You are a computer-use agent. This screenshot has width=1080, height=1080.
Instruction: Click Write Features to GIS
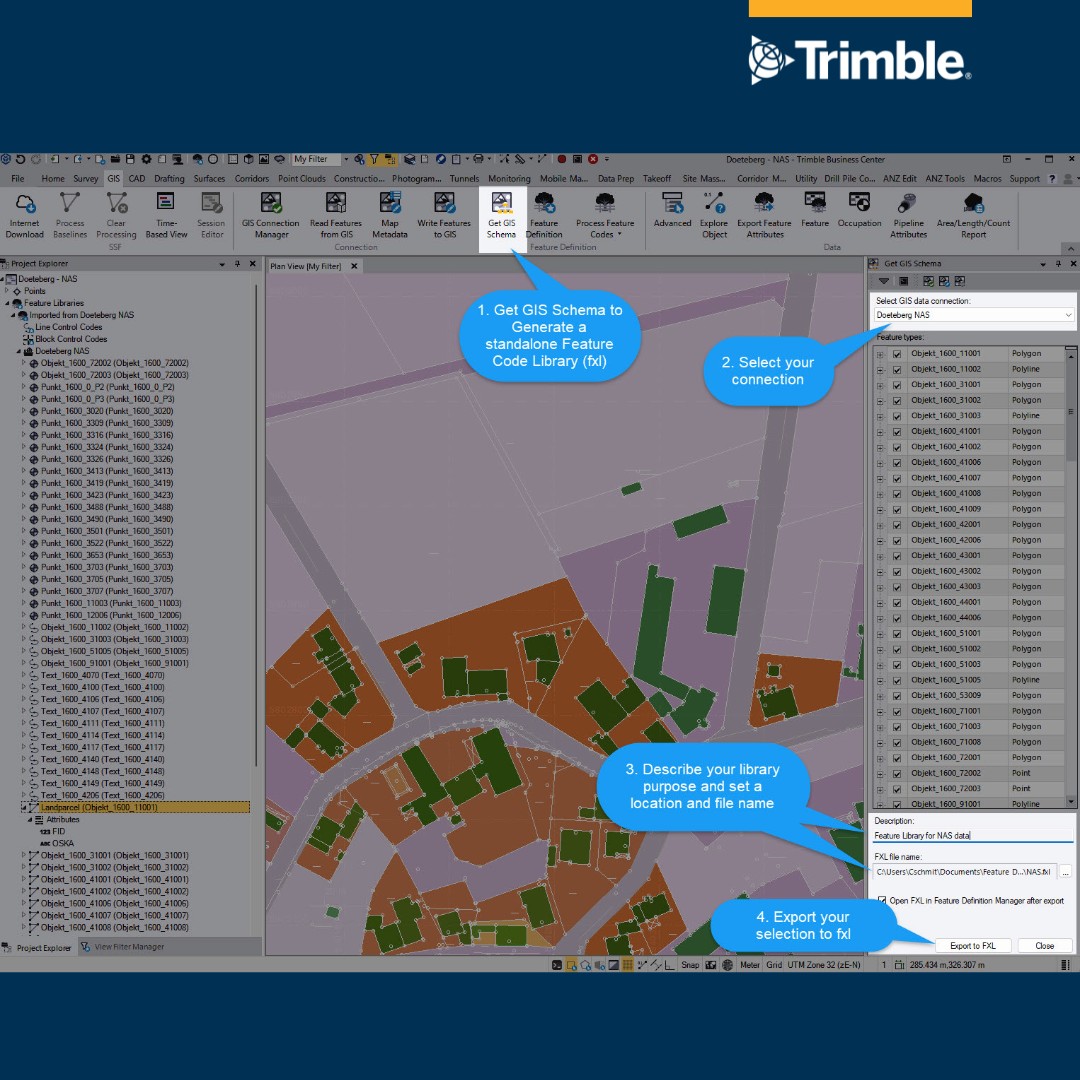[x=444, y=216]
